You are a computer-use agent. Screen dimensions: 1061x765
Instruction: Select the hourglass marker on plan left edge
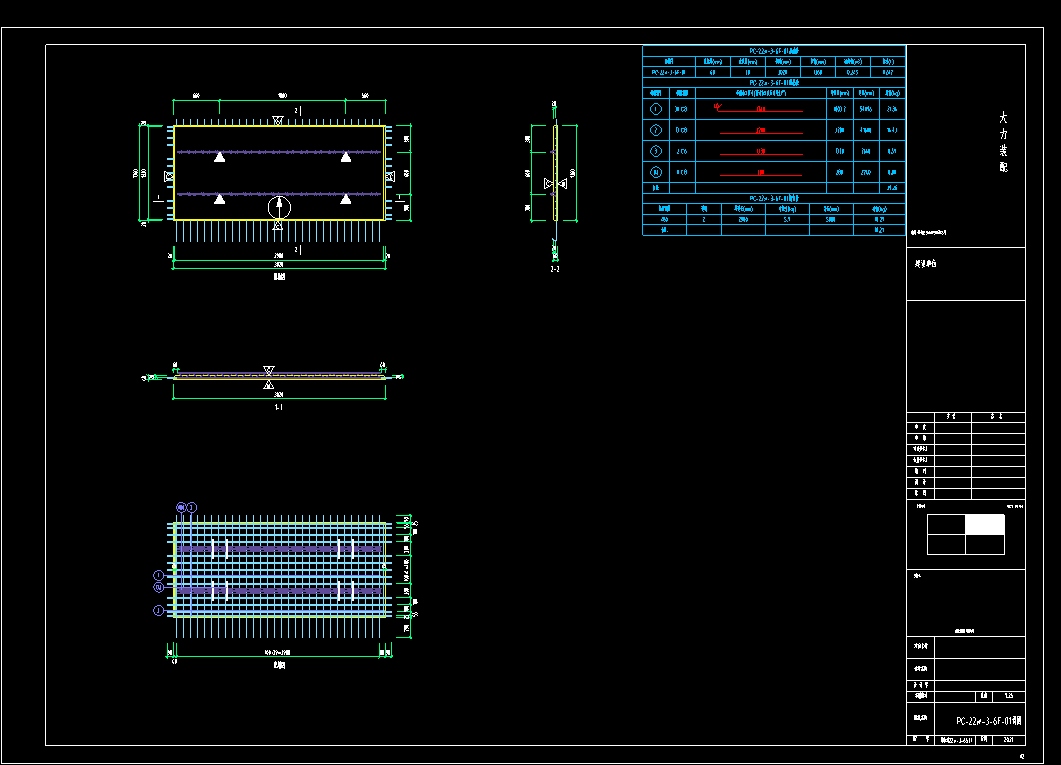(x=169, y=177)
